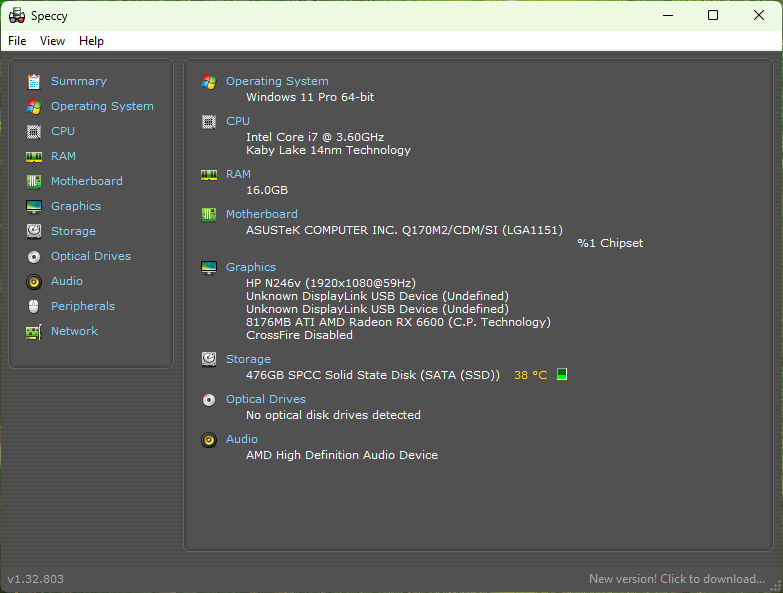Maximize the Speccy window

(713, 15)
